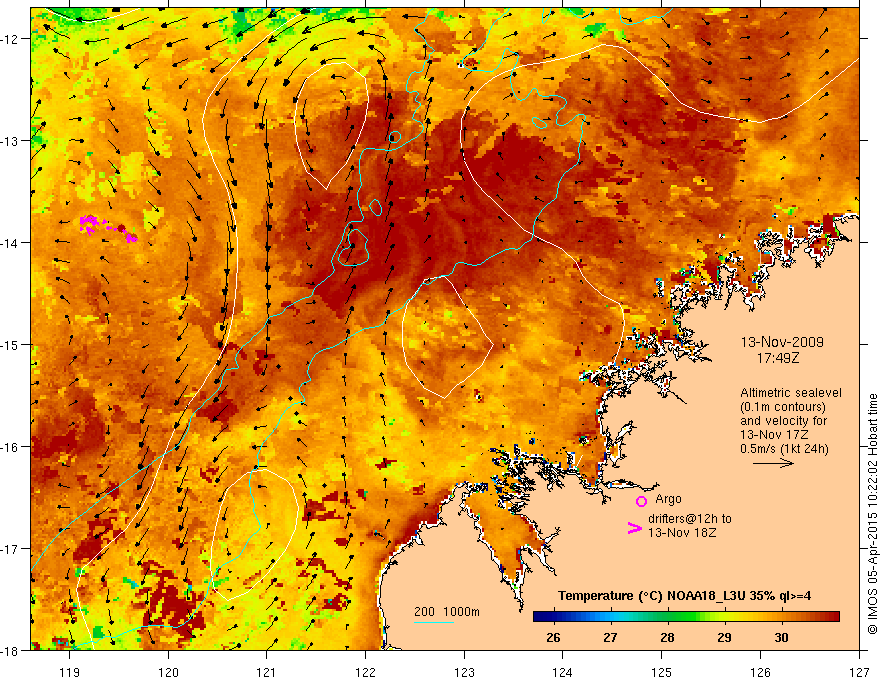Click latitude axis label -18
The width and height of the screenshot is (880, 680).
[x=10, y=651]
